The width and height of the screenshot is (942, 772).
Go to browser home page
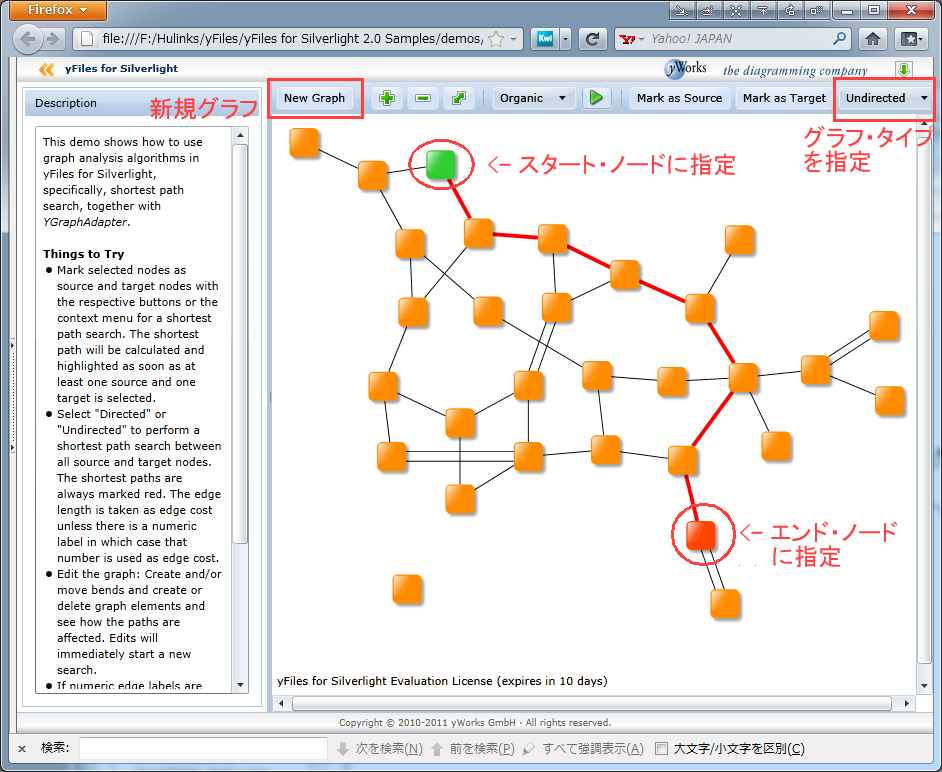(873, 39)
